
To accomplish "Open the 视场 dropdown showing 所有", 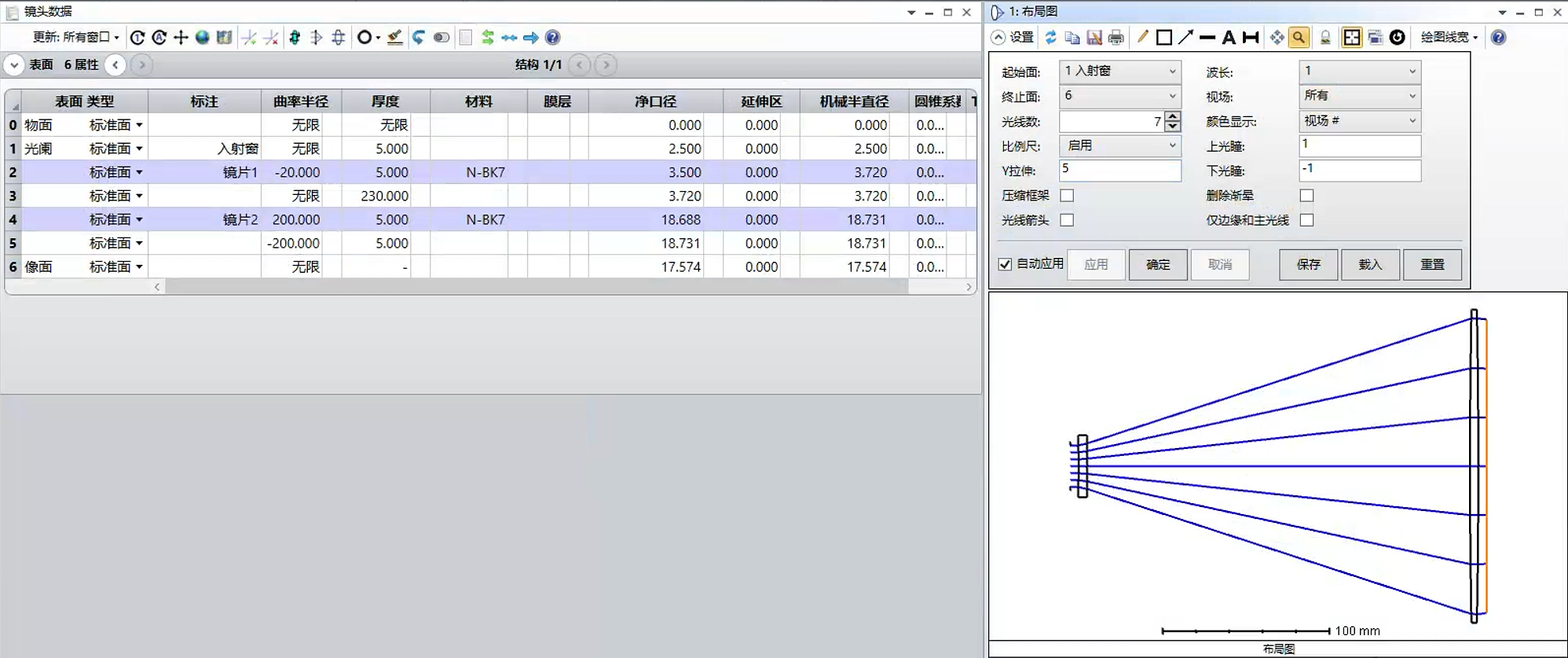I will 1360,96.
